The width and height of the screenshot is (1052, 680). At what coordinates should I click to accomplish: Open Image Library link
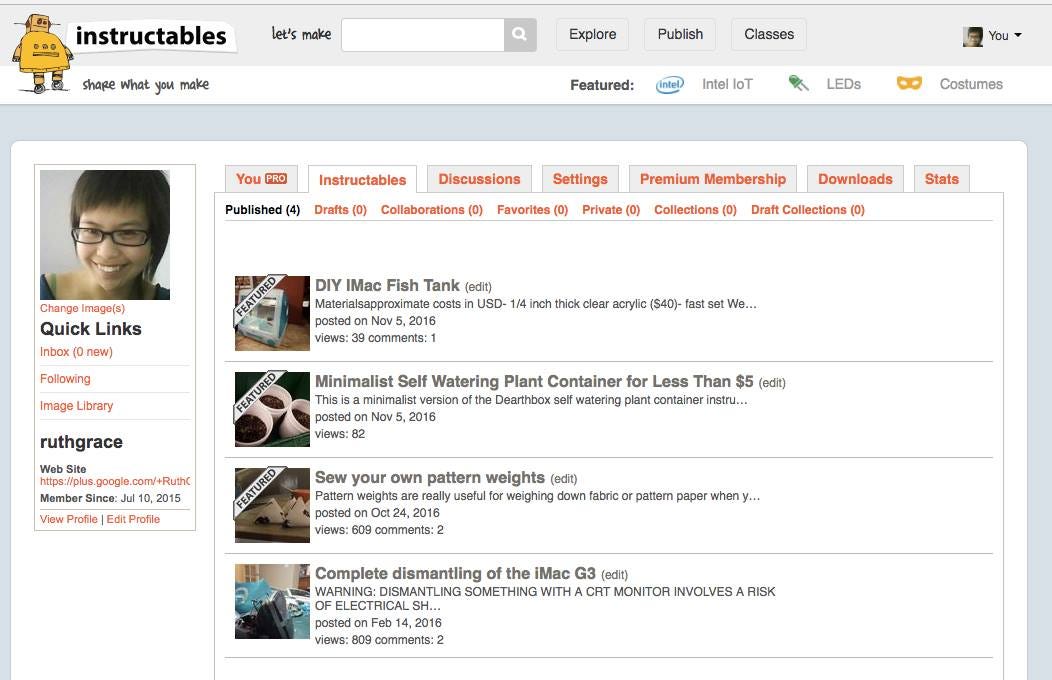[76, 406]
